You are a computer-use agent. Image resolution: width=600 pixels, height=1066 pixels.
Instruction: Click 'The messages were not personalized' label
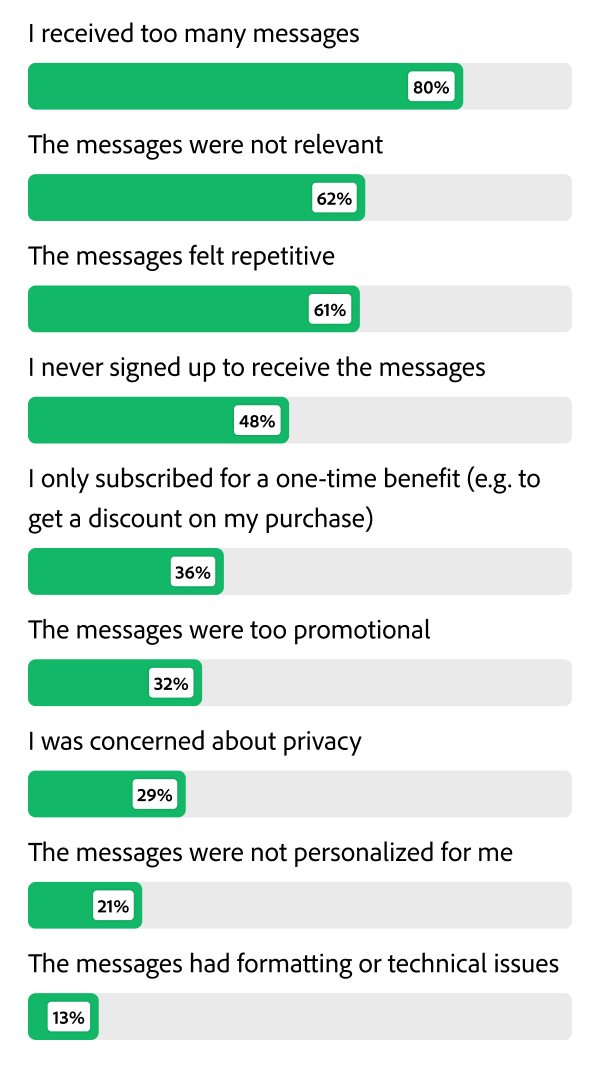(271, 852)
